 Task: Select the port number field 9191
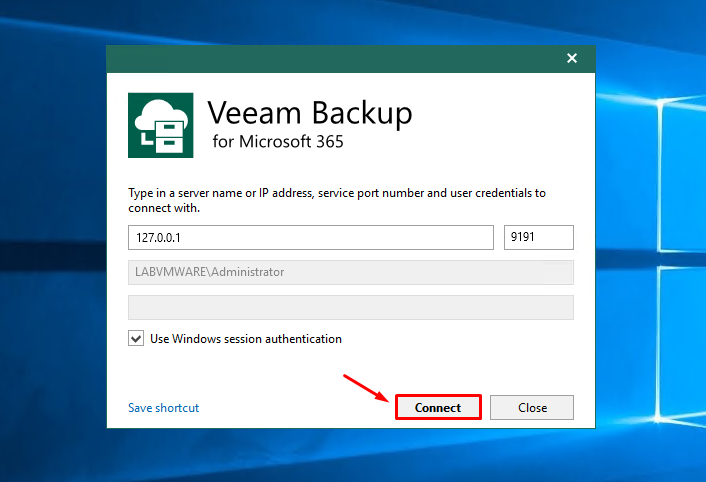point(539,237)
